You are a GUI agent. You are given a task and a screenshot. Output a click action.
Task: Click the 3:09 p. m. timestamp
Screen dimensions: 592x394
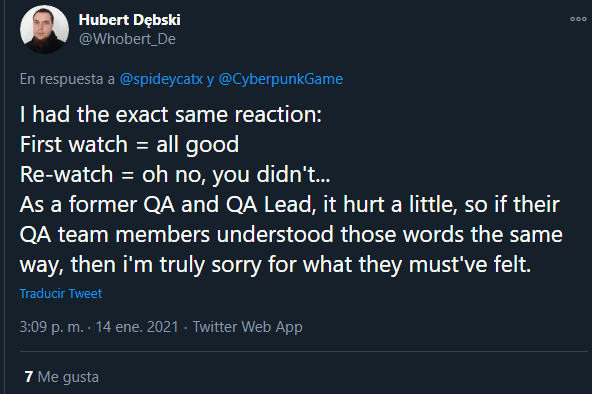click(x=51, y=327)
